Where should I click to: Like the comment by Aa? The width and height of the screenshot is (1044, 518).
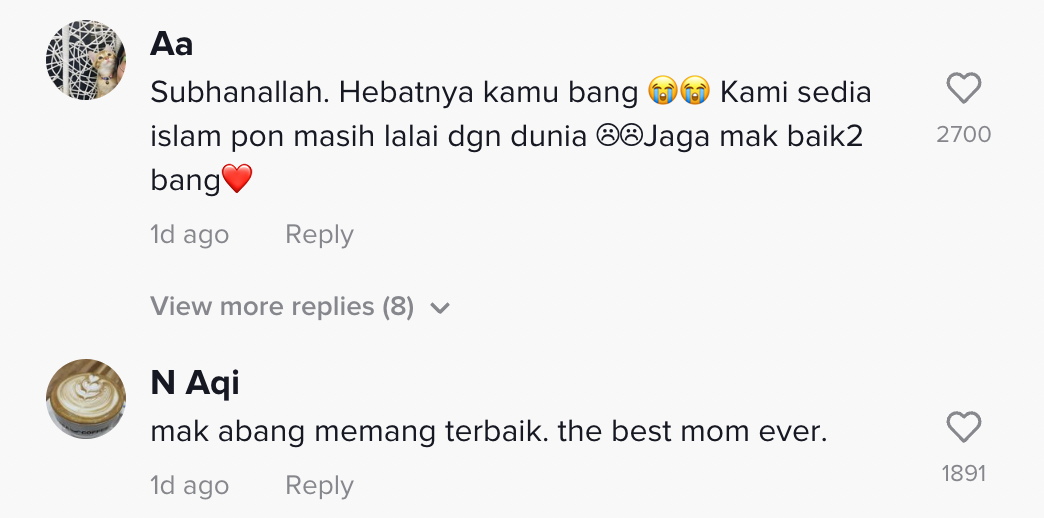click(x=963, y=91)
